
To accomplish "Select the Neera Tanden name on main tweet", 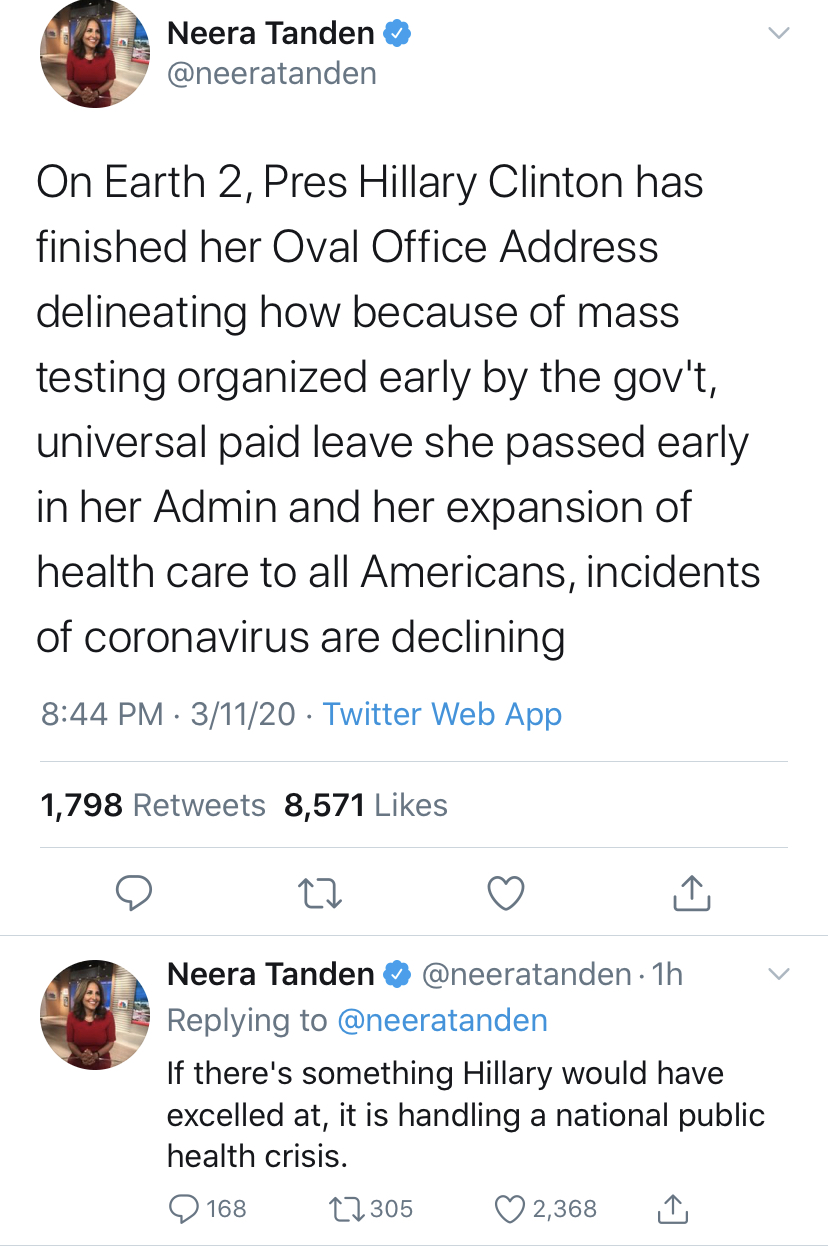I will (x=270, y=33).
